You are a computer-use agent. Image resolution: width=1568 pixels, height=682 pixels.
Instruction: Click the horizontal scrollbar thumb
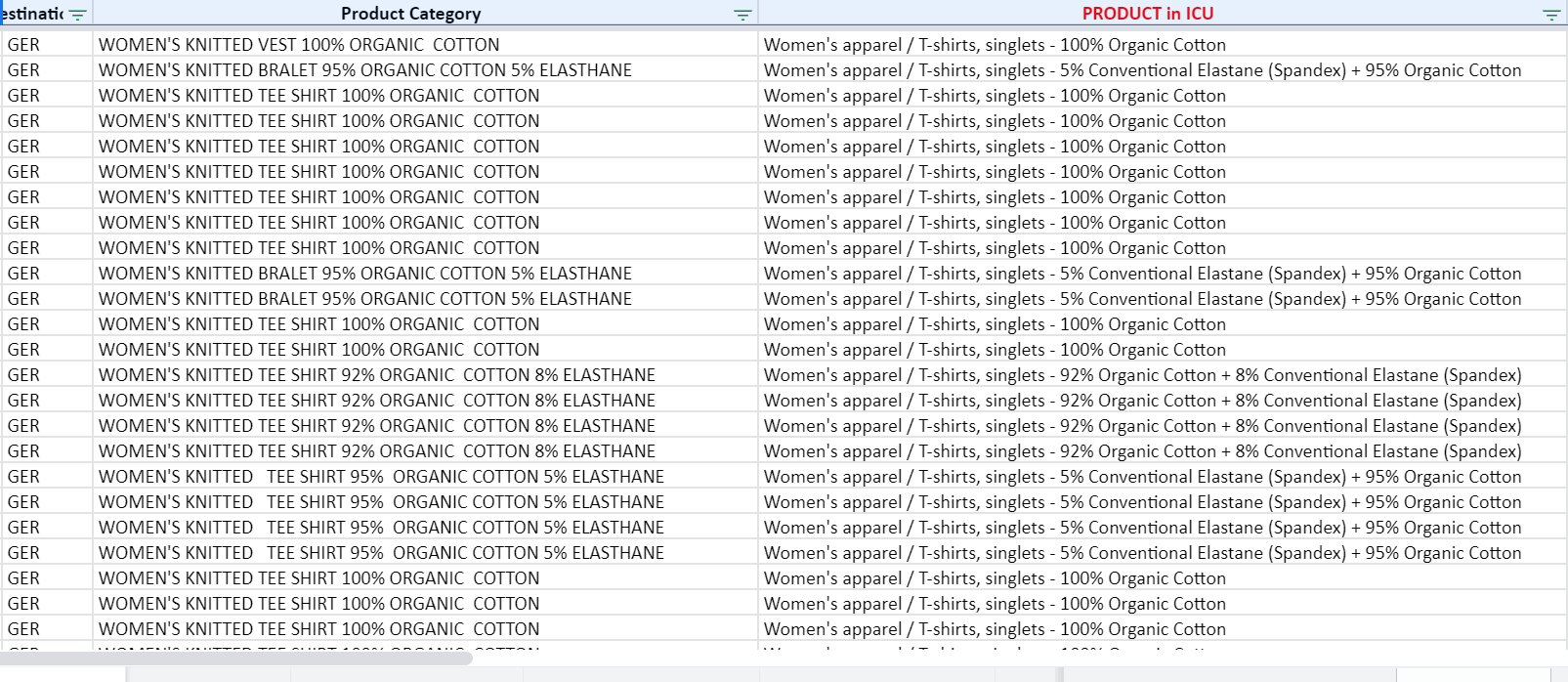pyautogui.click(x=234, y=659)
